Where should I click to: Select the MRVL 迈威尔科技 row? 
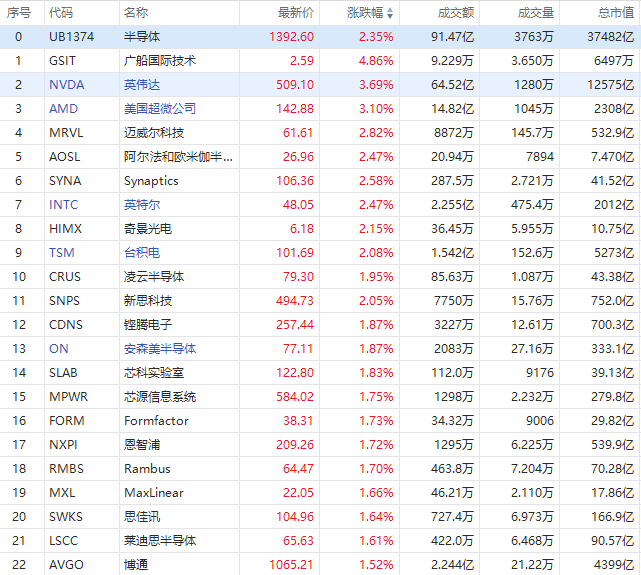click(x=320, y=133)
